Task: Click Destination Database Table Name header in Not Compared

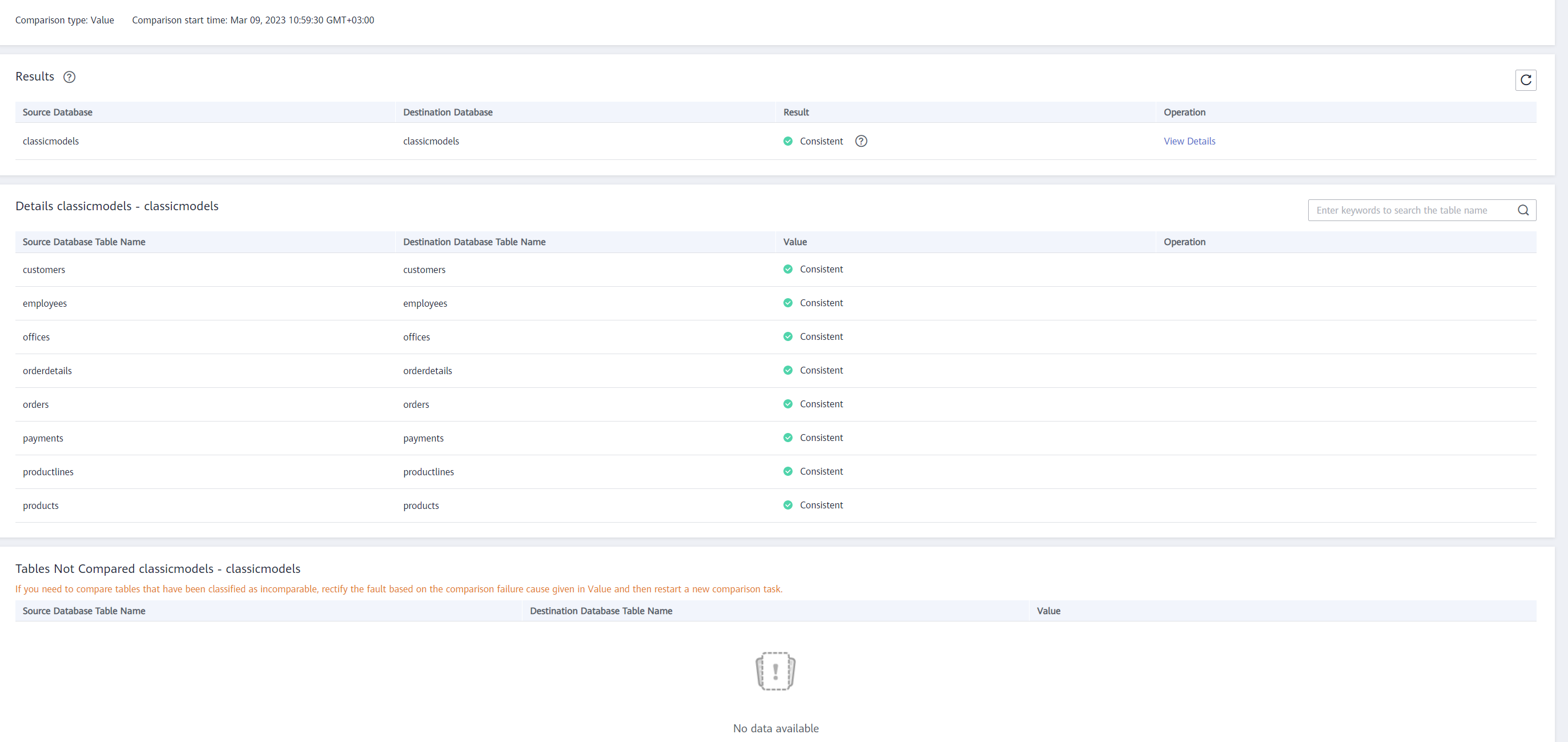Action: tap(601, 611)
